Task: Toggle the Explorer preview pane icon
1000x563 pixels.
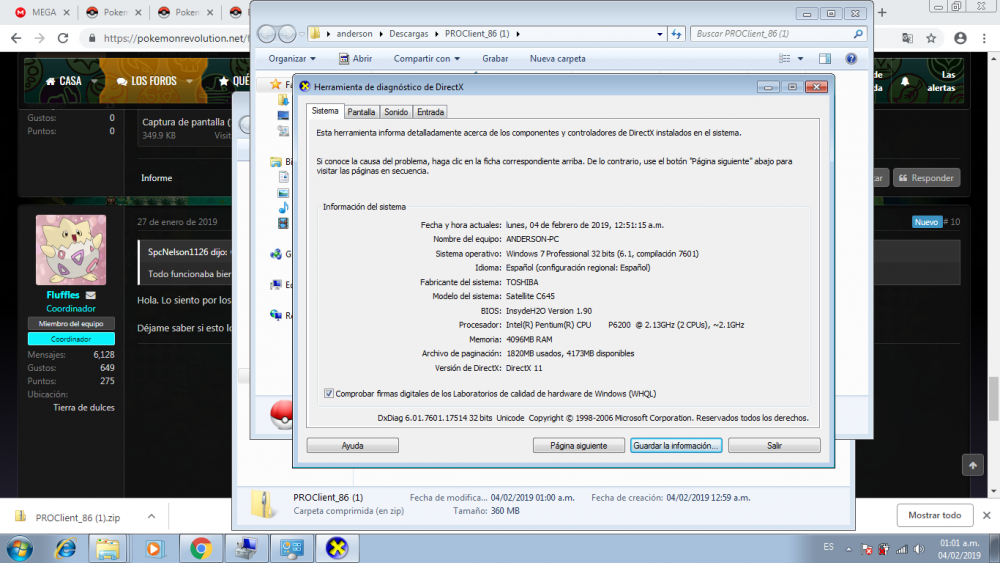Action: pyautogui.click(x=825, y=59)
